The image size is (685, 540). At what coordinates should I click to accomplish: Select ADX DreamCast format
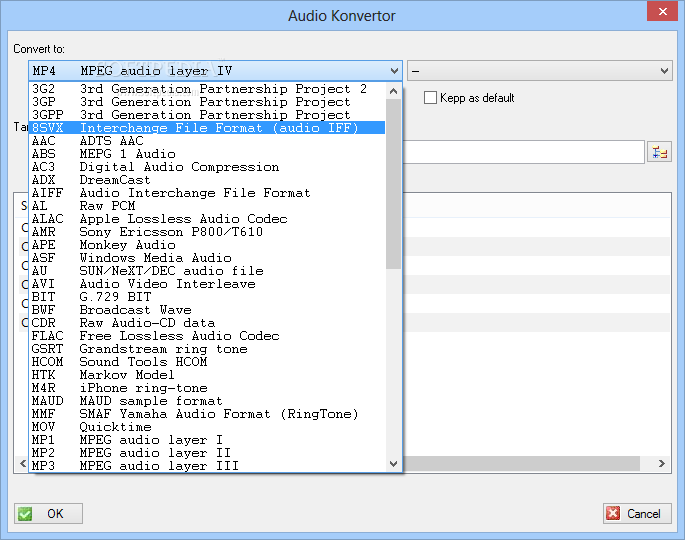point(207,180)
